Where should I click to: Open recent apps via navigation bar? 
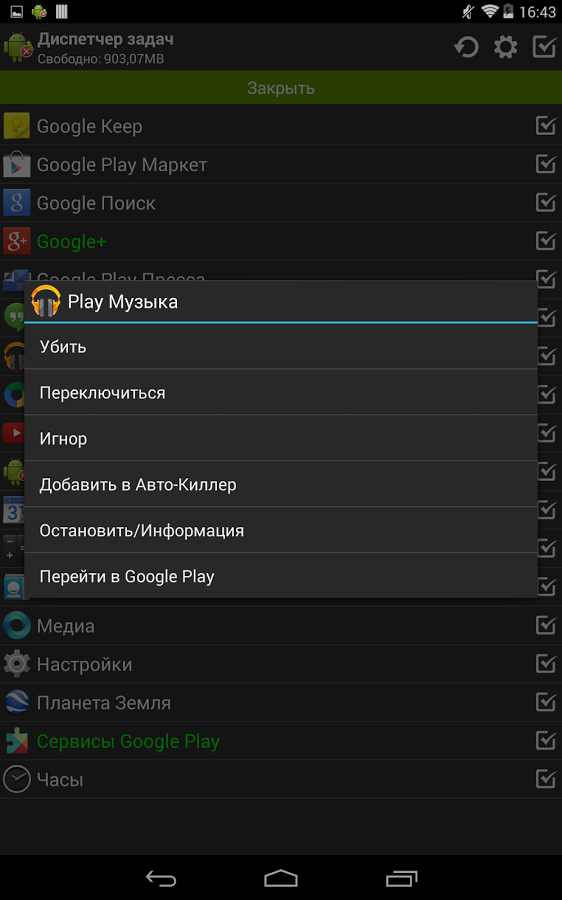tap(401, 878)
